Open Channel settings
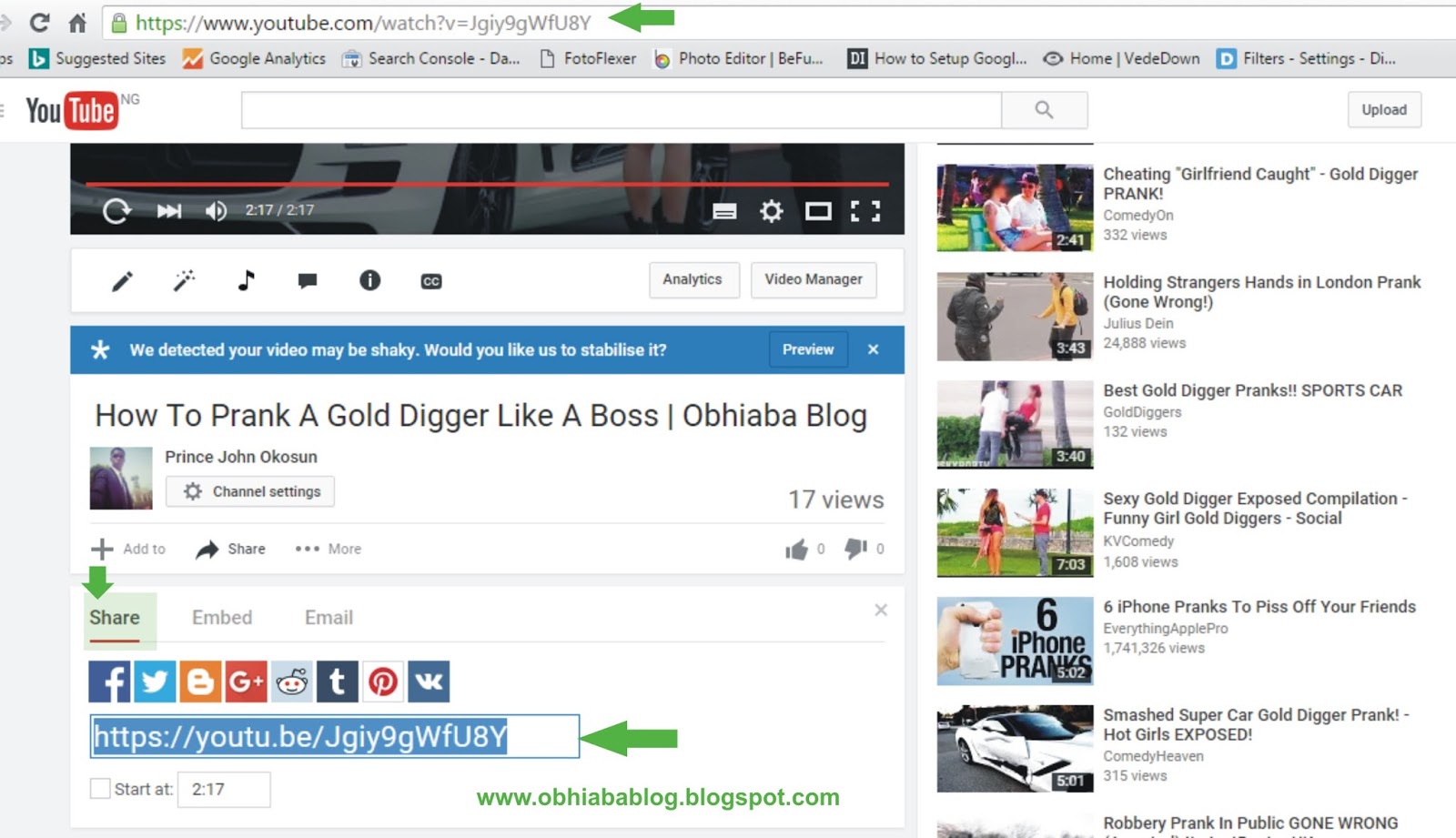1456x838 pixels. (250, 491)
